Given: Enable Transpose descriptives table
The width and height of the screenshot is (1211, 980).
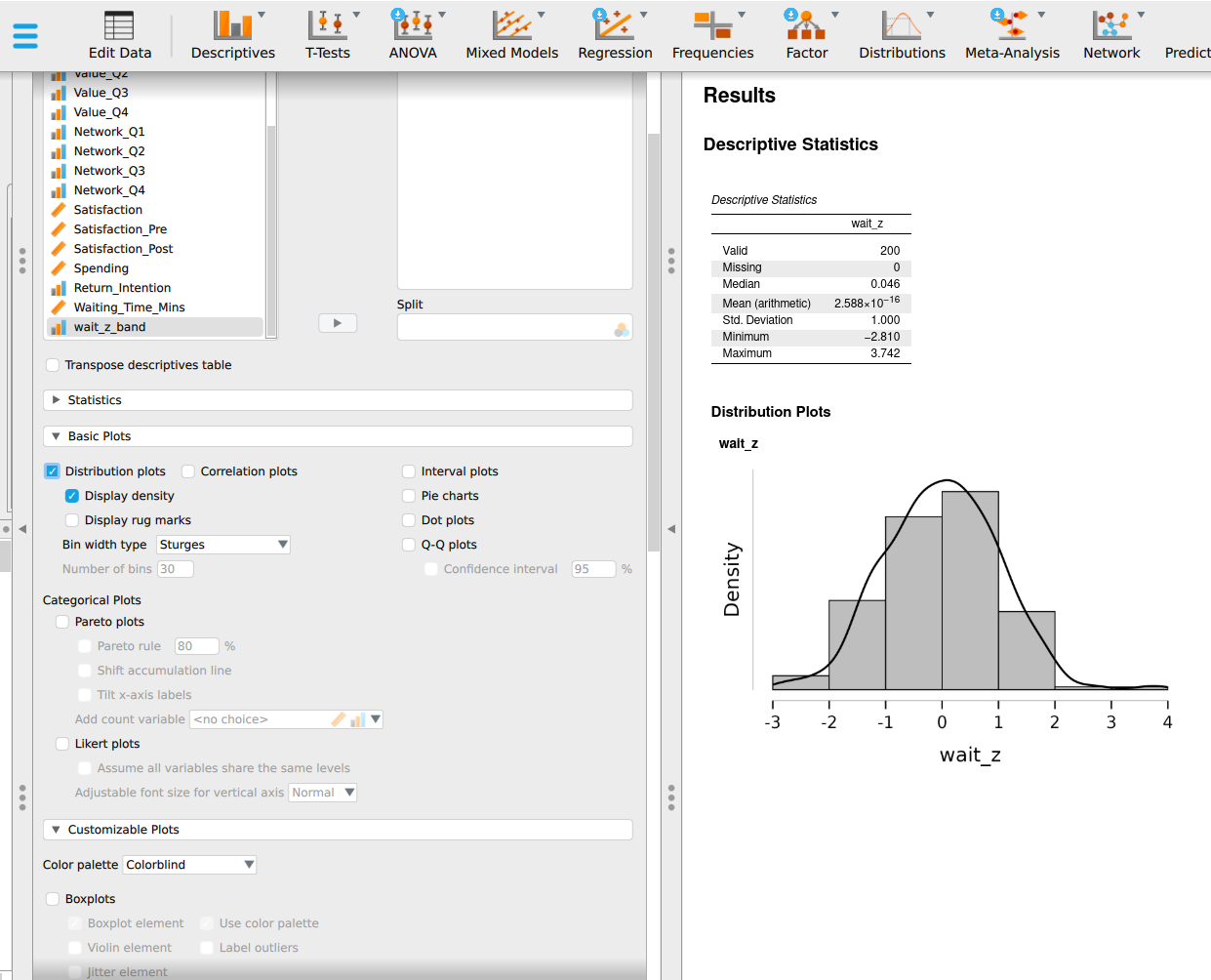Looking at the screenshot, I should coord(53,365).
